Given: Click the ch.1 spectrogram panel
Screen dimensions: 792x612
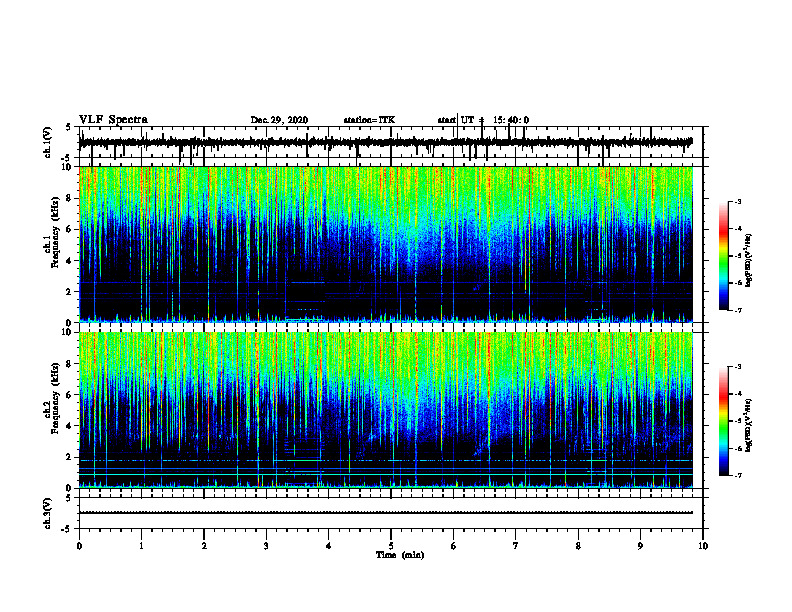Looking at the screenshot, I should (x=386, y=244).
